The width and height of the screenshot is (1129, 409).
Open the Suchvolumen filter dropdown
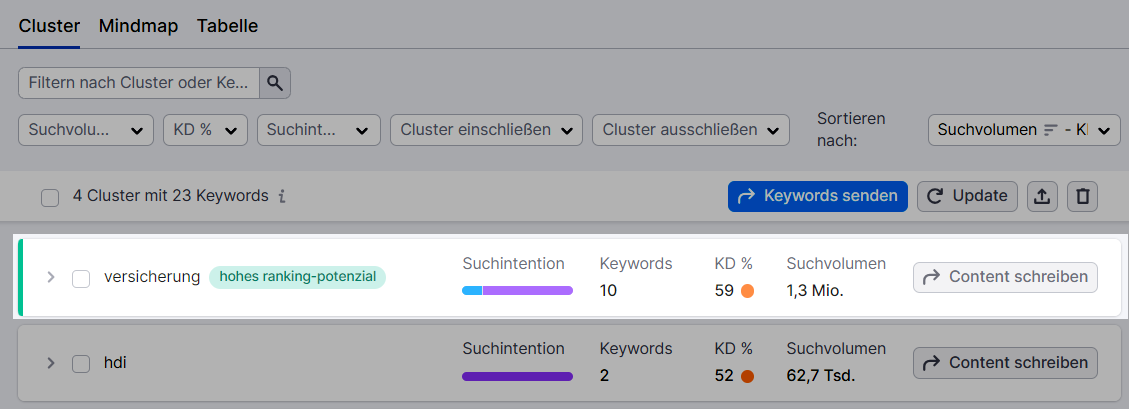pyautogui.click(x=86, y=130)
